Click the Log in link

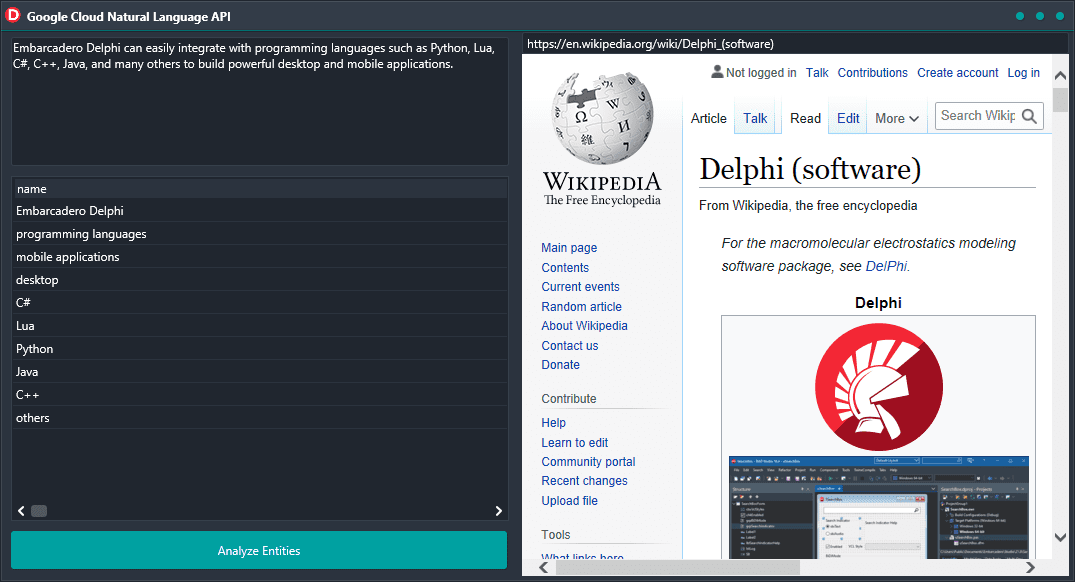point(1023,73)
